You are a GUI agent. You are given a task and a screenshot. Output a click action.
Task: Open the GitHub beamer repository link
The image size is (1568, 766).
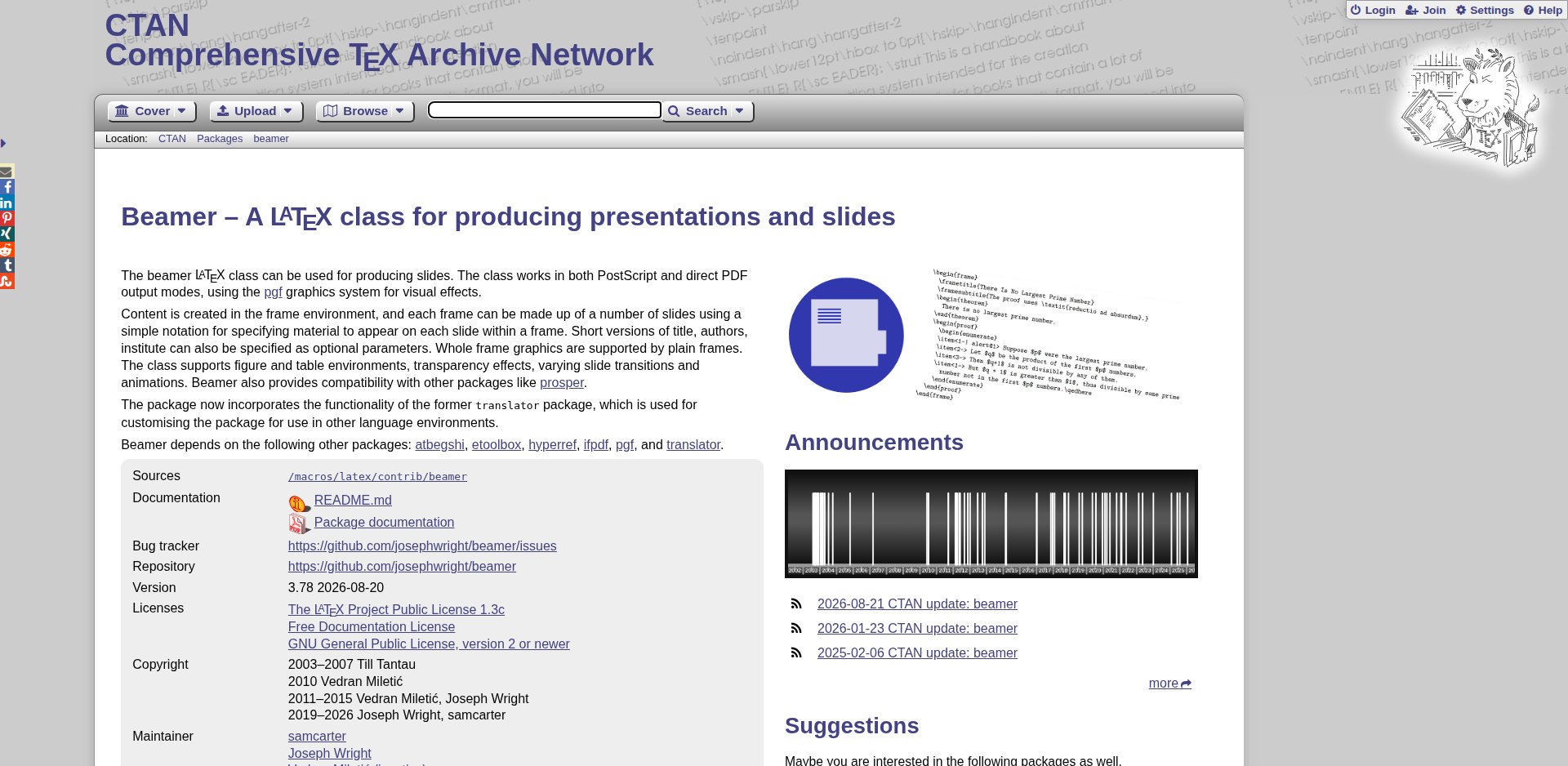click(x=402, y=567)
